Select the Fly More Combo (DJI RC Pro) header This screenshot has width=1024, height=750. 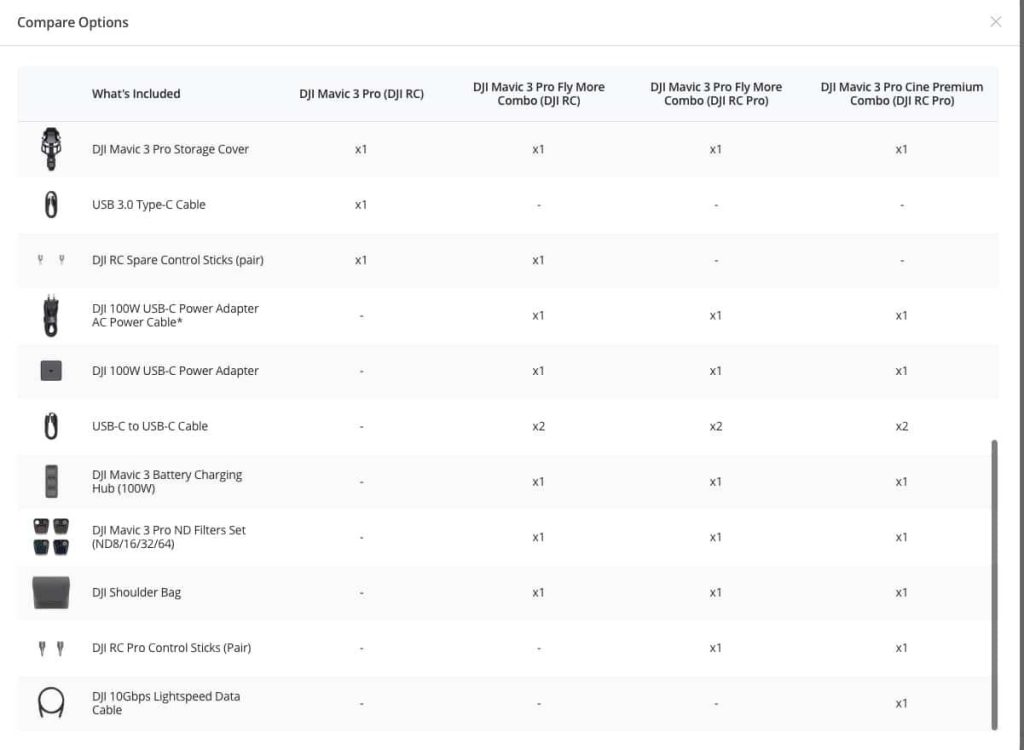pos(716,94)
